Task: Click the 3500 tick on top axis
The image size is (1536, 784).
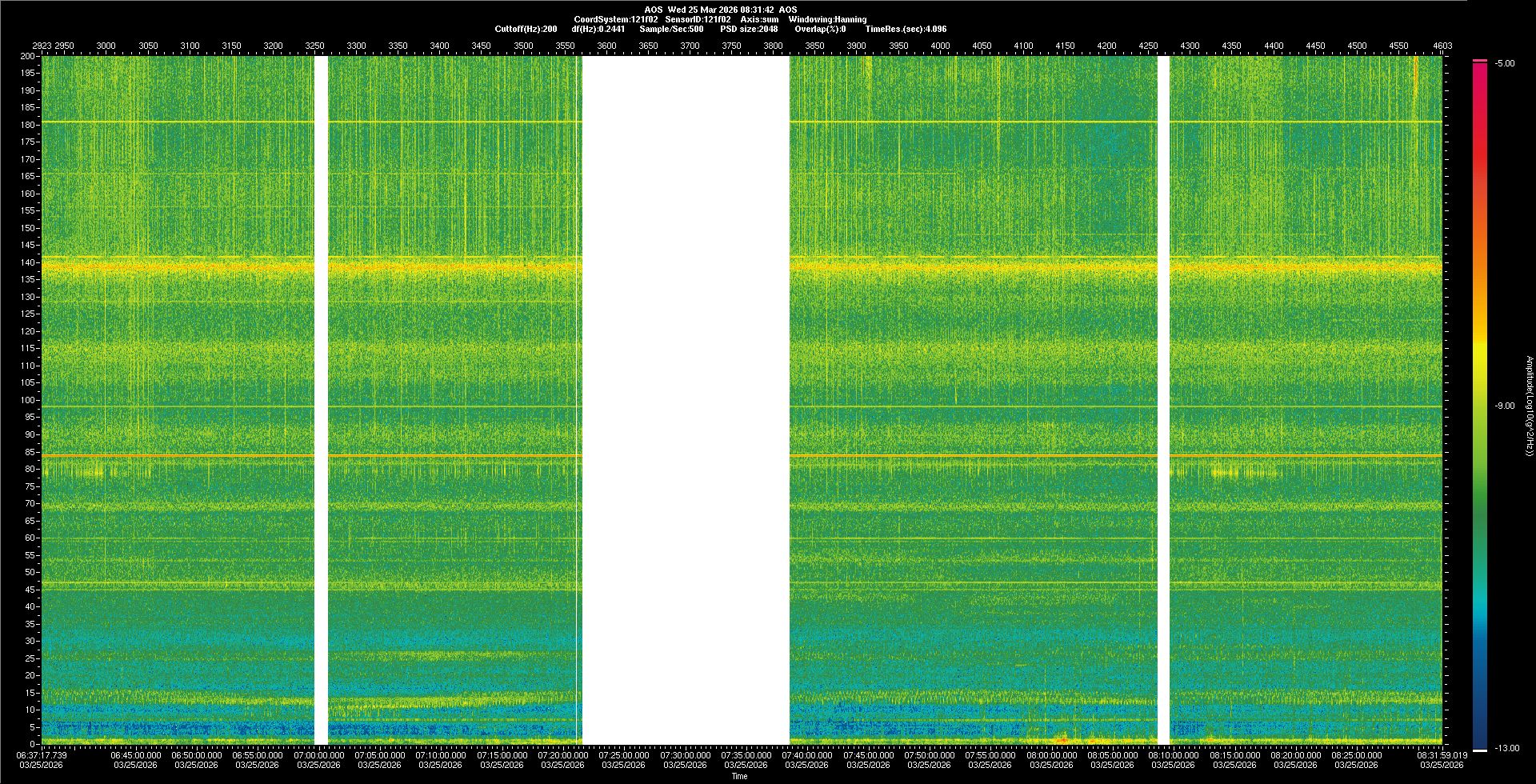Action: pyautogui.click(x=523, y=46)
